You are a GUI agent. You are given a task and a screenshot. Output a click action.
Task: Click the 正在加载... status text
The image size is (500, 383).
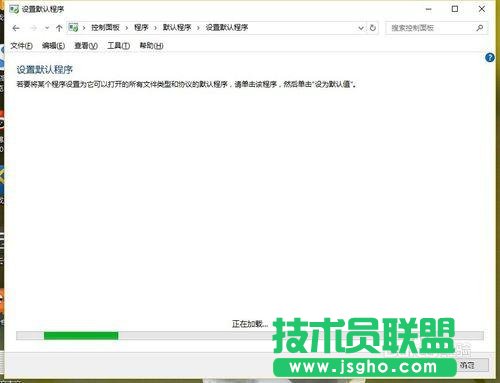250,324
